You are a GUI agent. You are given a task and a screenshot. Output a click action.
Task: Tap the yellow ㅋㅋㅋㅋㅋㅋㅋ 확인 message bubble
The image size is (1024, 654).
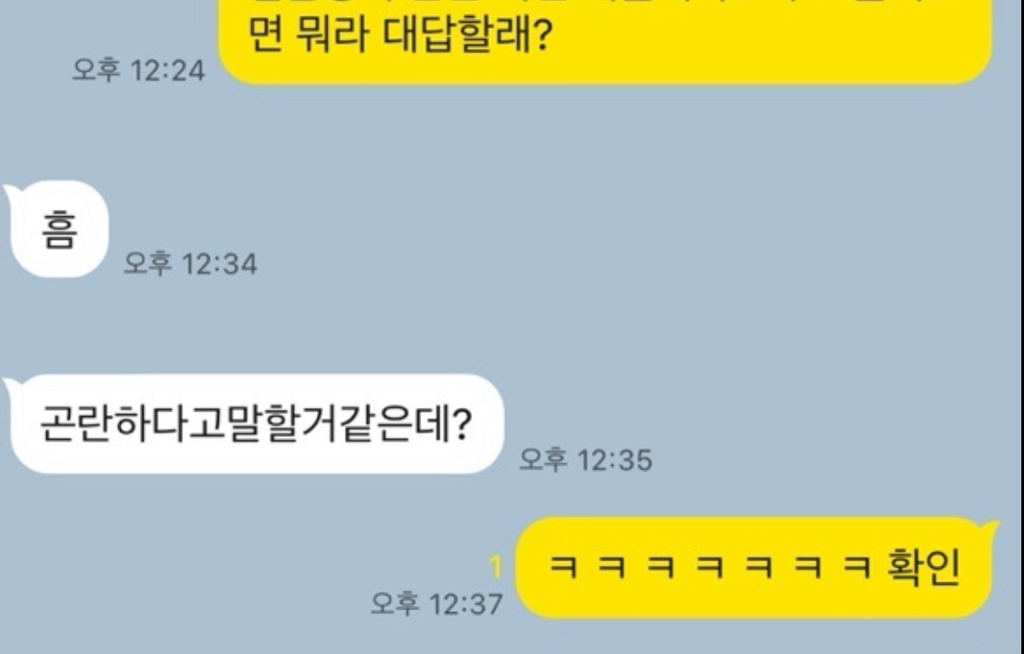754,567
